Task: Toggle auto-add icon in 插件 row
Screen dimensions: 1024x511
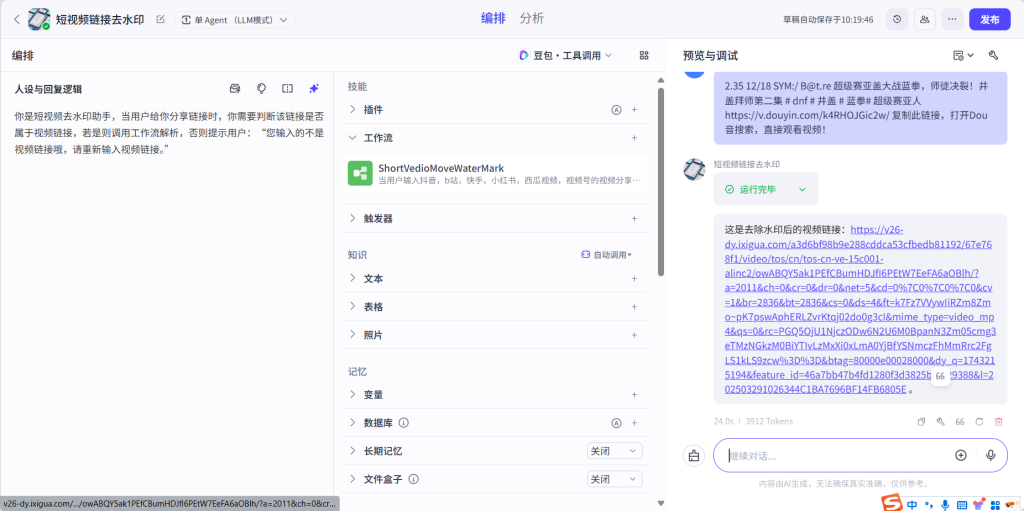Action: 615,110
